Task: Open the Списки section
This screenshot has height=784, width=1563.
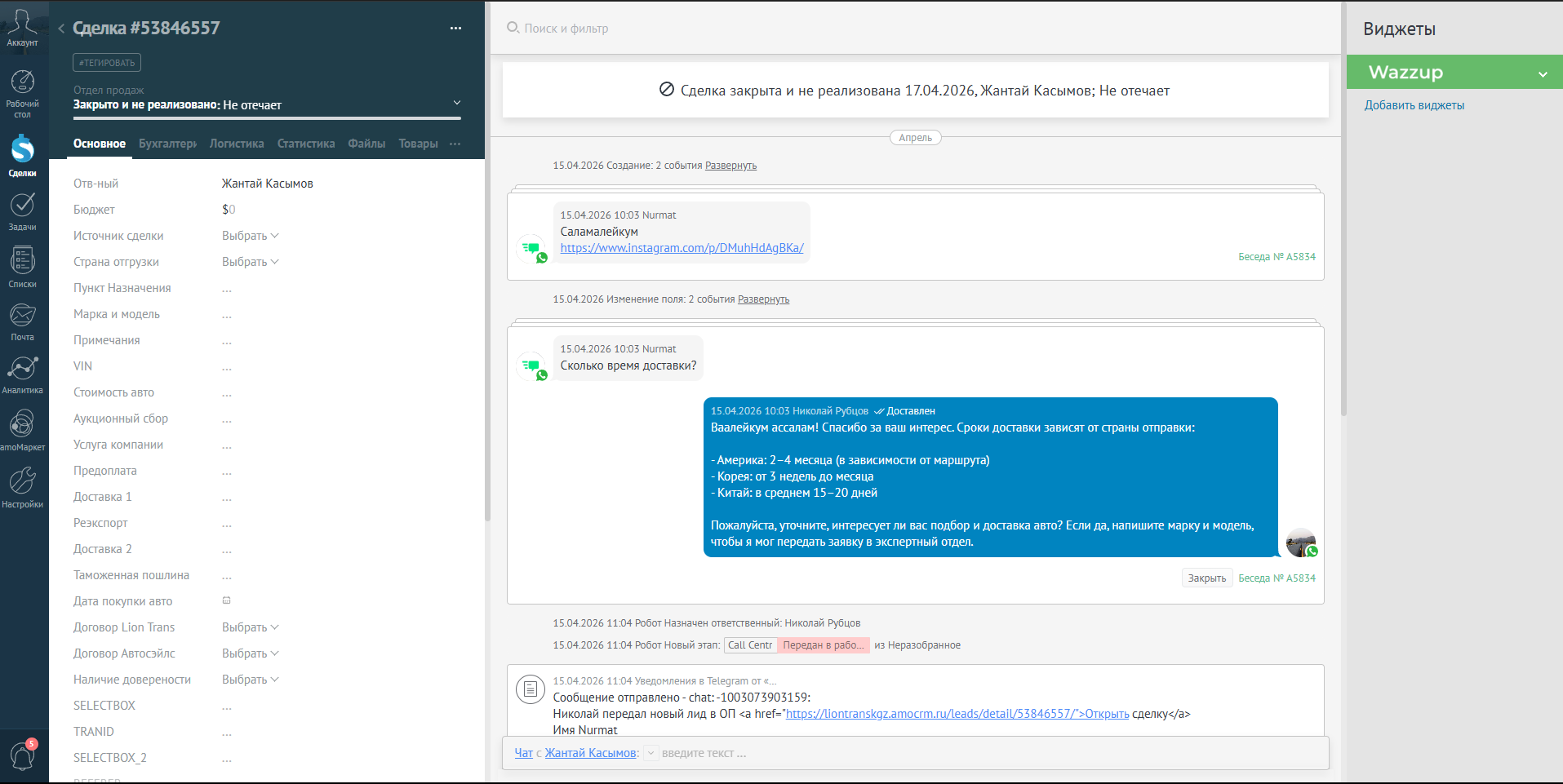Action: 22,267
